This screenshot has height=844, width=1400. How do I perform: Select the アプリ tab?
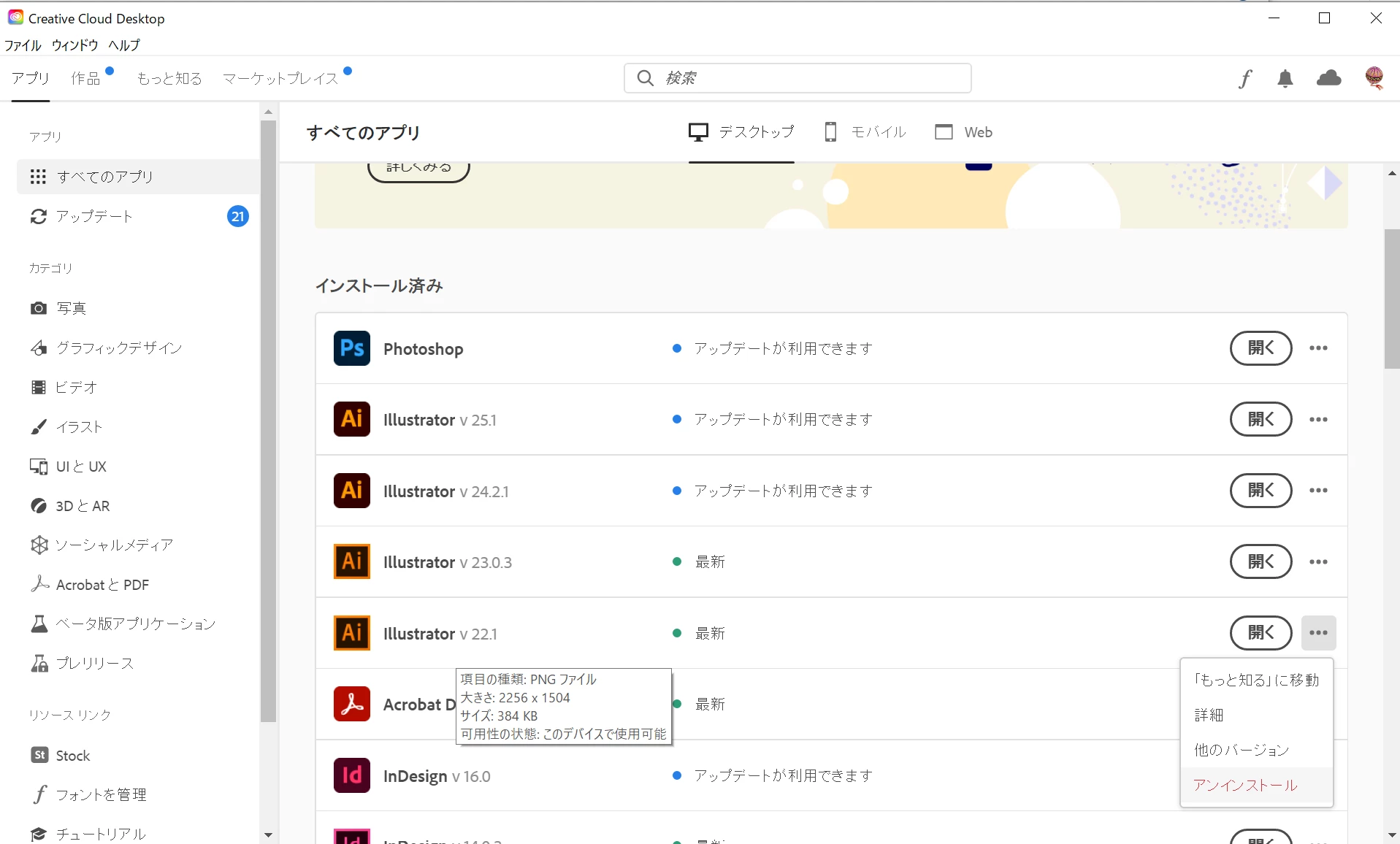[31, 78]
